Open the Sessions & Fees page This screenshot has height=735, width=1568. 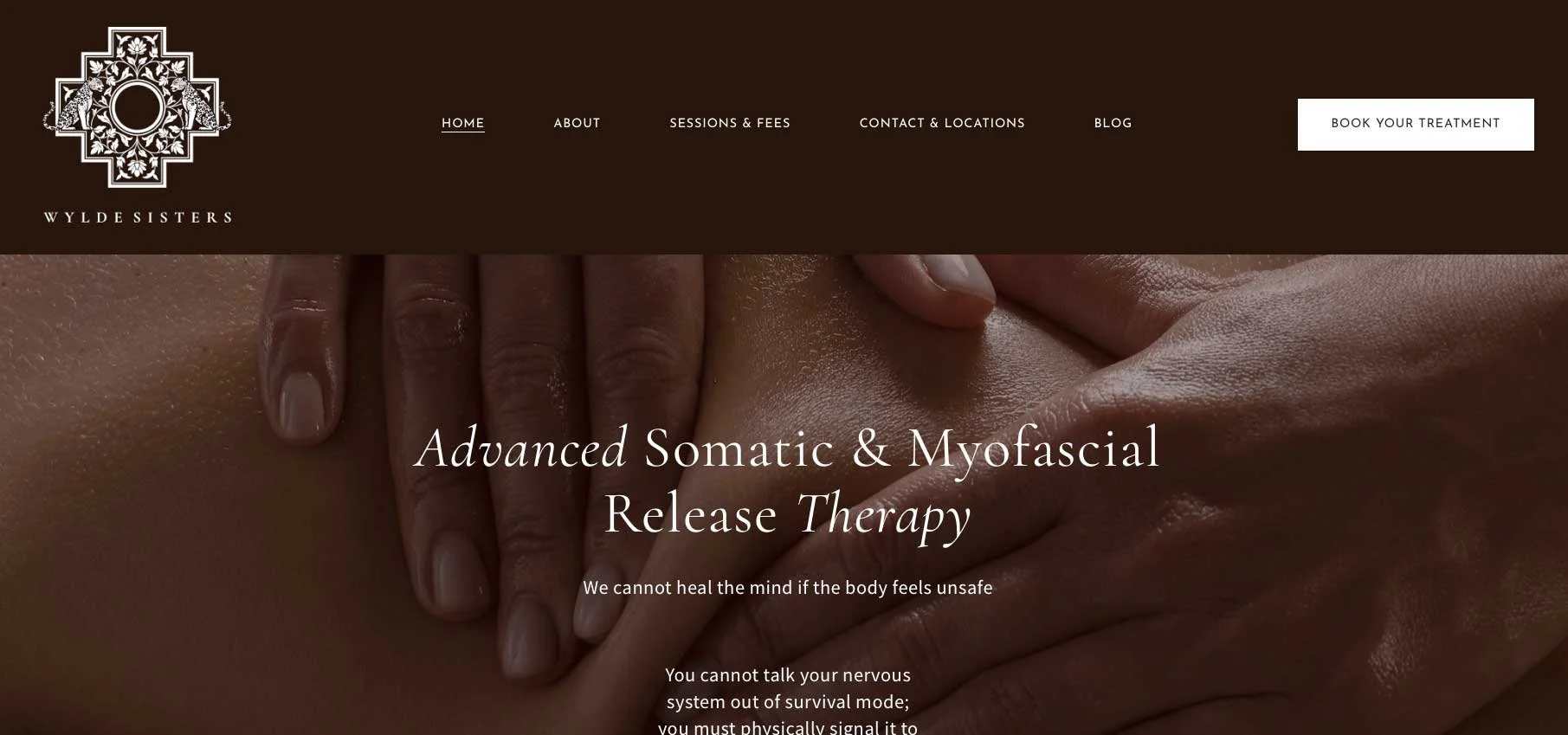(x=729, y=124)
